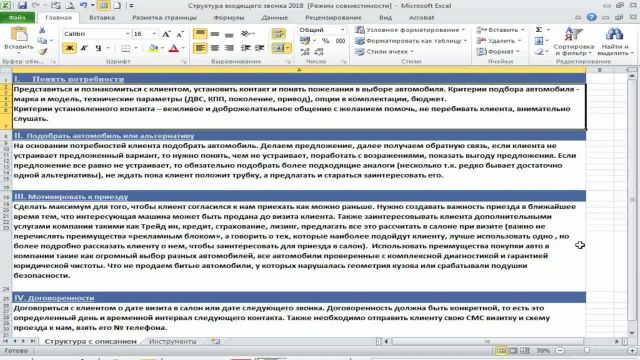Toggle Italic (К) formatting
The image size is (640, 360).
coord(84,48)
